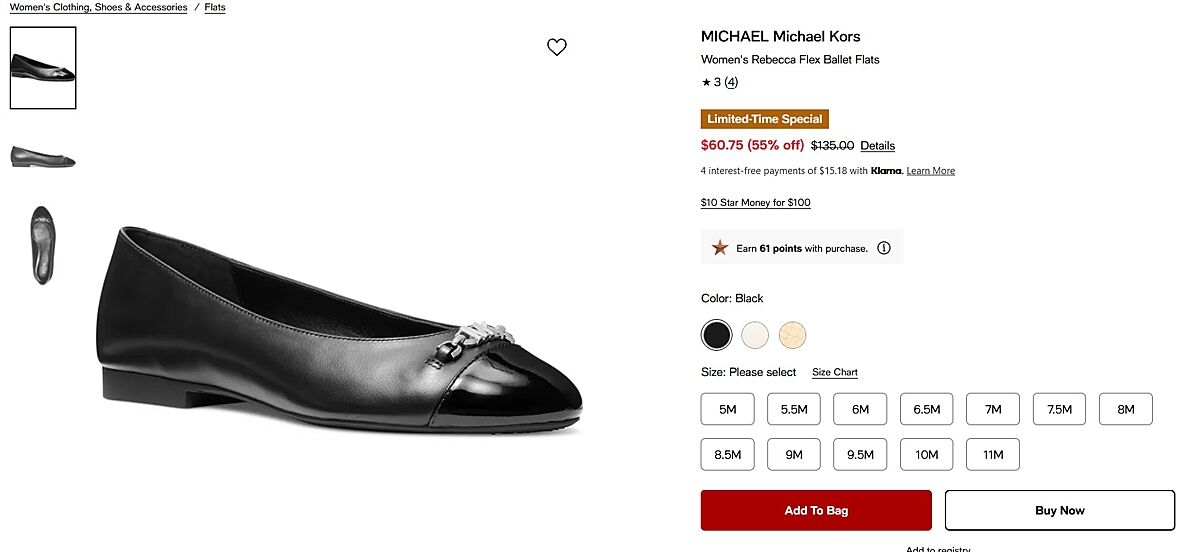
Task: Open the points info icon
Action: pyautogui.click(x=884, y=248)
